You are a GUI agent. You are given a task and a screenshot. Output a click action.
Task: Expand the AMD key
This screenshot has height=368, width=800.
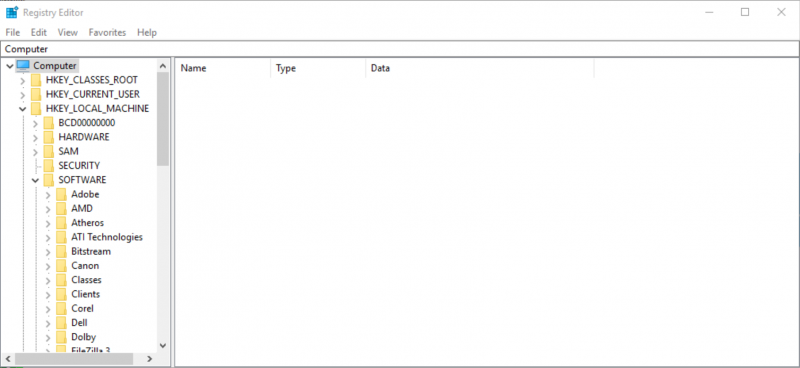[48, 209]
